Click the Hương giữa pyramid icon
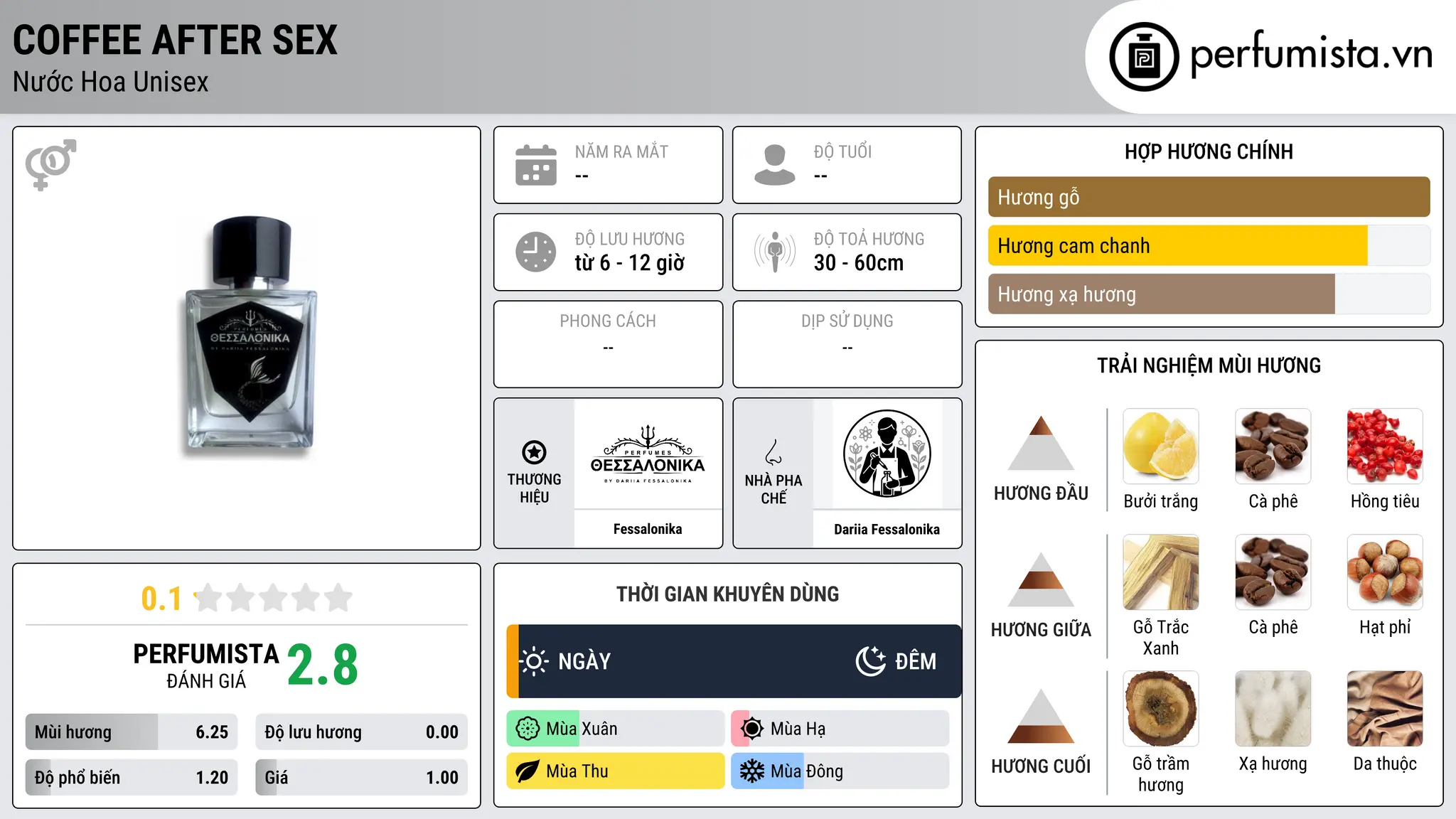 pyautogui.click(x=1041, y=579)
